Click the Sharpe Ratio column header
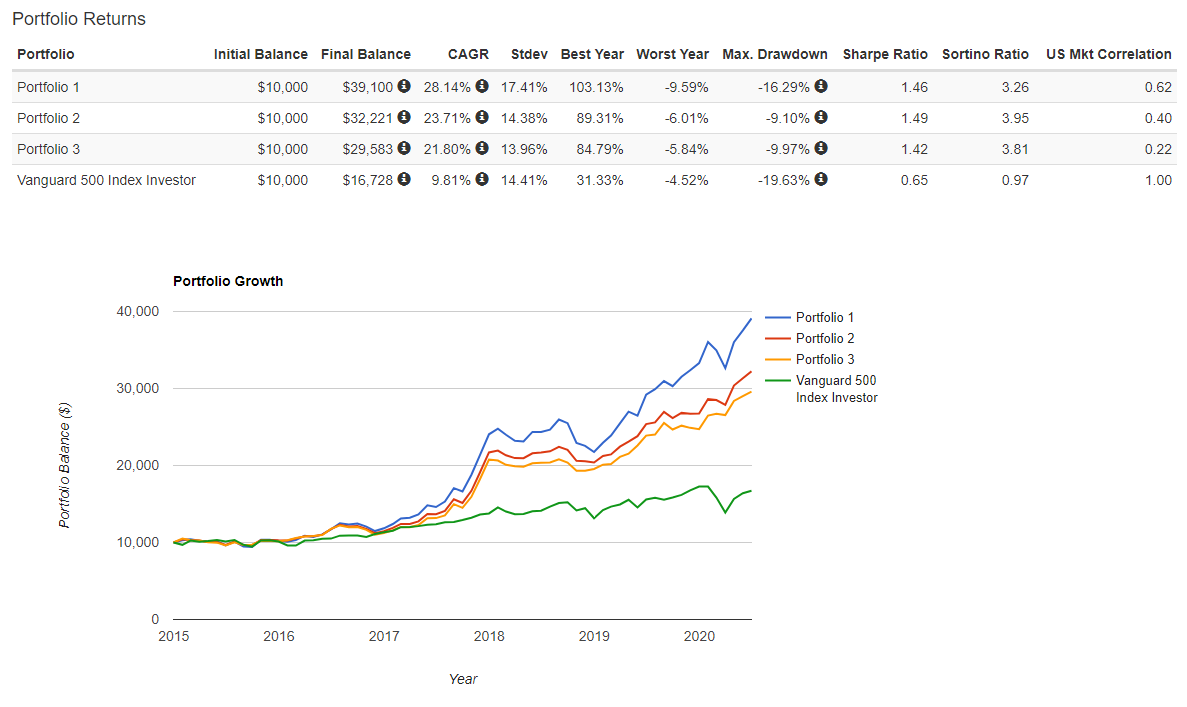Image resolution: width=1187 pixels, height=707 pixels. [885, 54]
